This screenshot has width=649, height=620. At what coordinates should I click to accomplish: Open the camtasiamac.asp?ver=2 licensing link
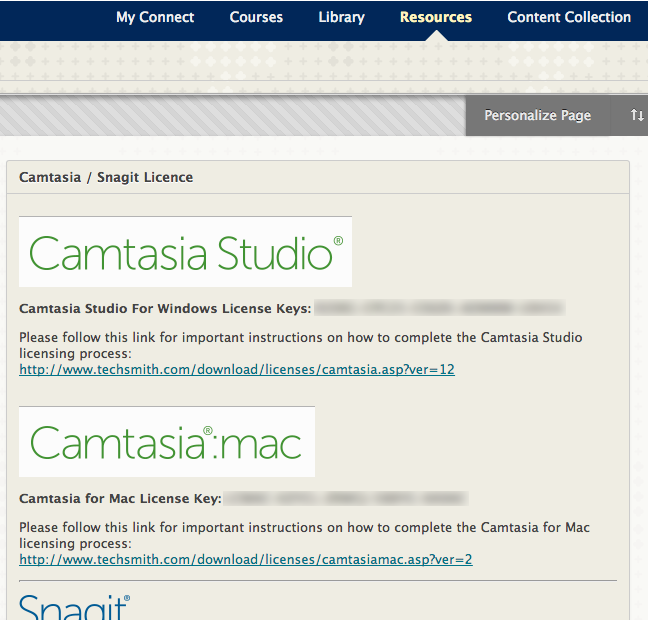[245, 559]
